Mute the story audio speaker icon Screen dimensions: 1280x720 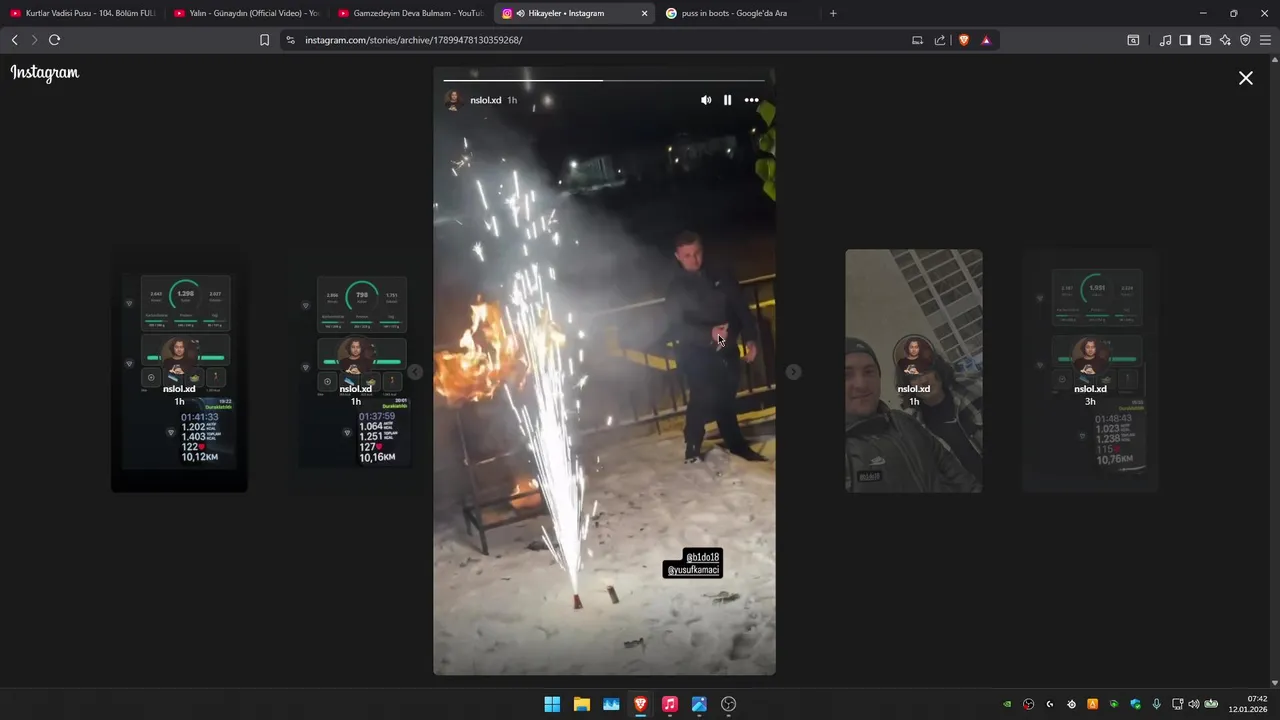tap(706, 100)
